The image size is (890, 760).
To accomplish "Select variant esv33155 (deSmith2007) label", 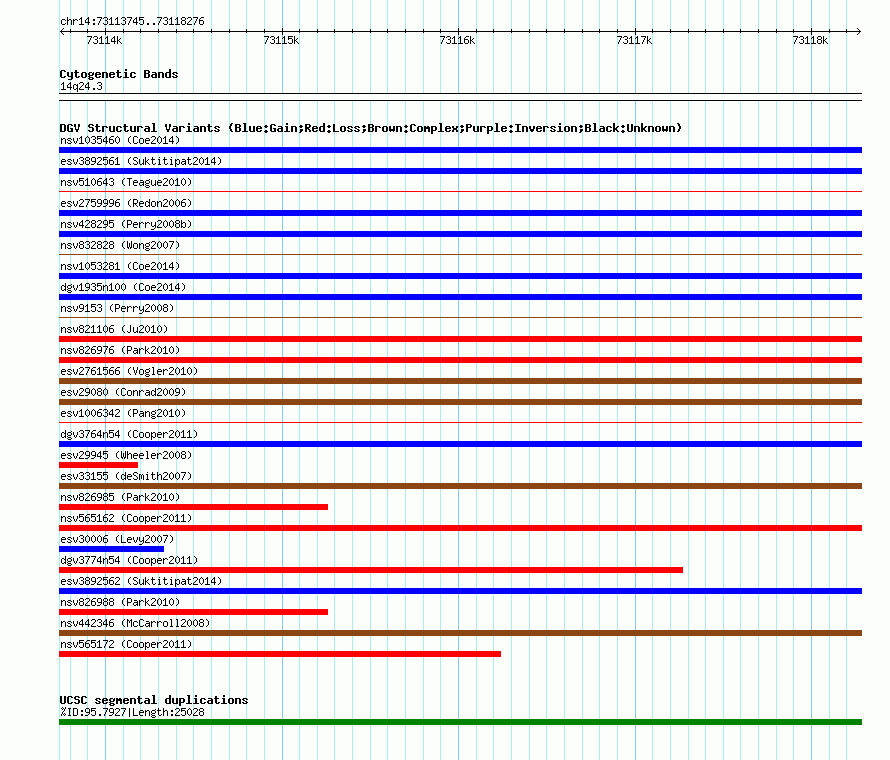I will coord(126,476).
